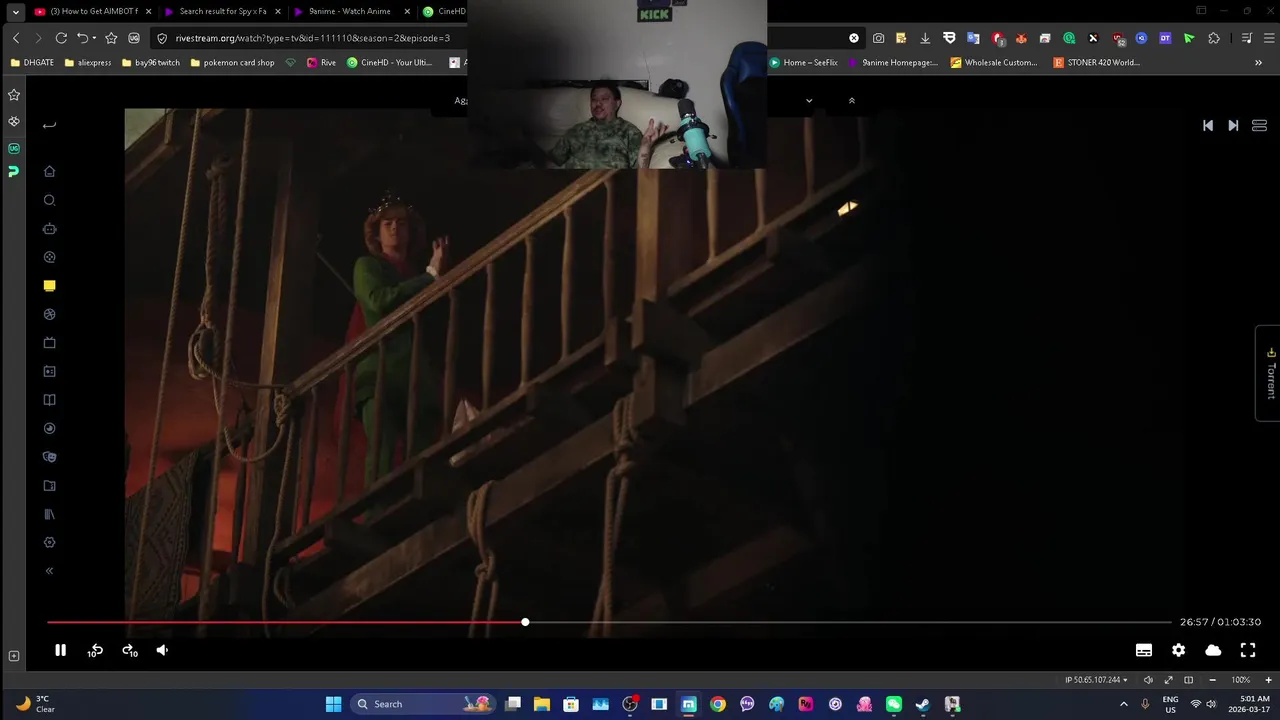This screenshot has width=1280, height=720.
Task: Open STONER 420 World... bookmark
Action: coord(1097,62)
